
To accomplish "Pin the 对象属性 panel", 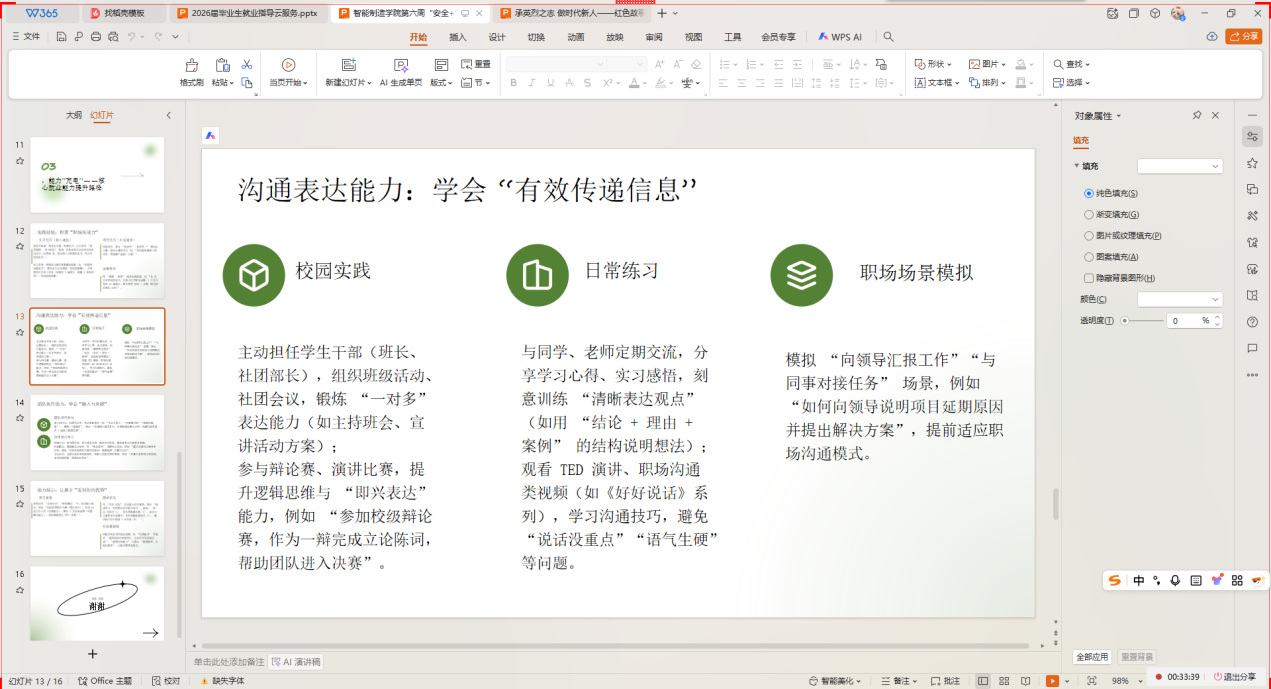I will [1197, 116].
